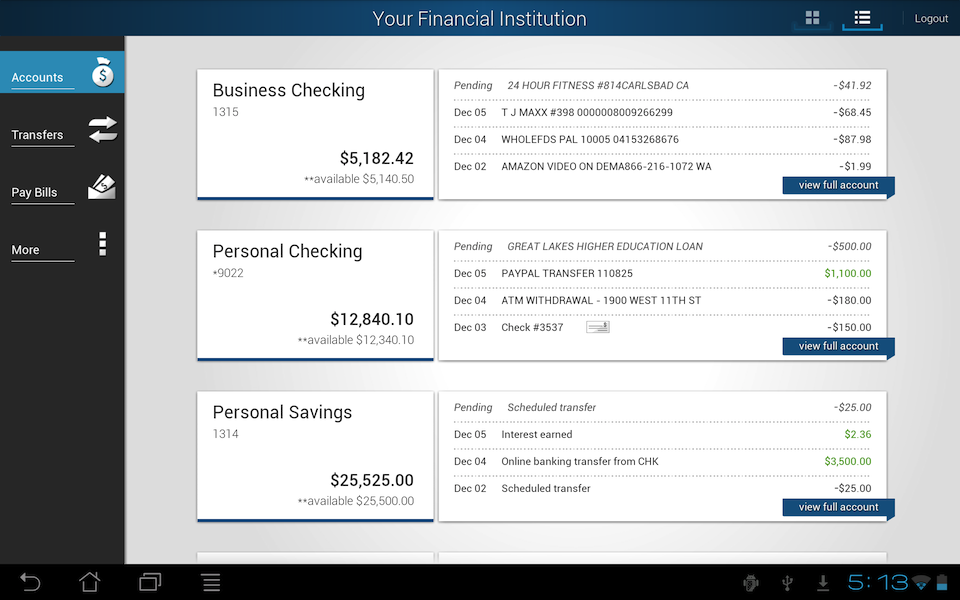The height and width of the screenshot is (600, 960).
Task: Select the Accounts tab in sidebar
Action: 38,77
